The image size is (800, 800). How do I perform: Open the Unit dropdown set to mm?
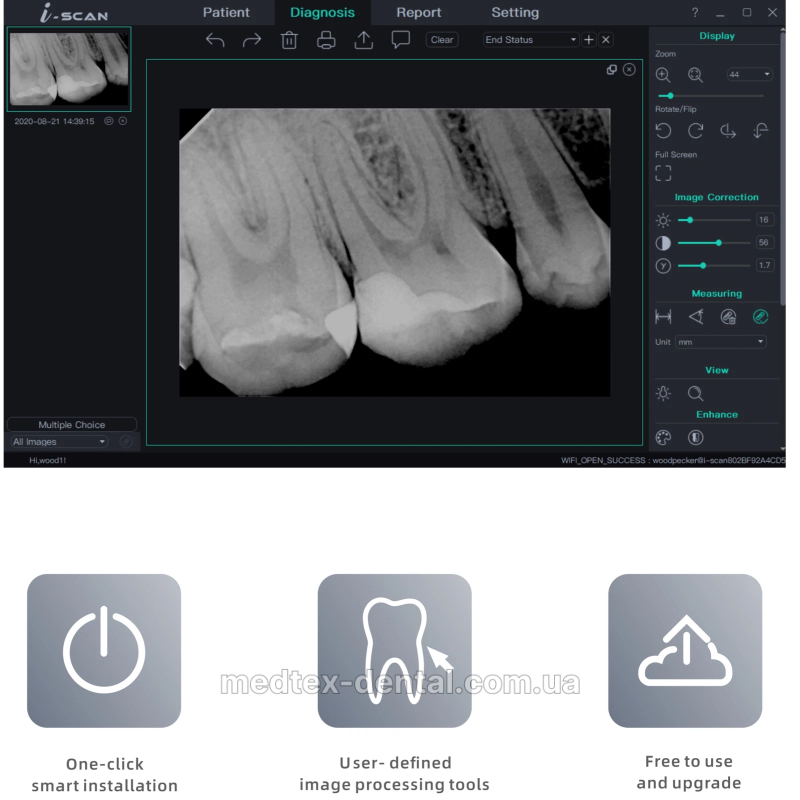[720, 342]
